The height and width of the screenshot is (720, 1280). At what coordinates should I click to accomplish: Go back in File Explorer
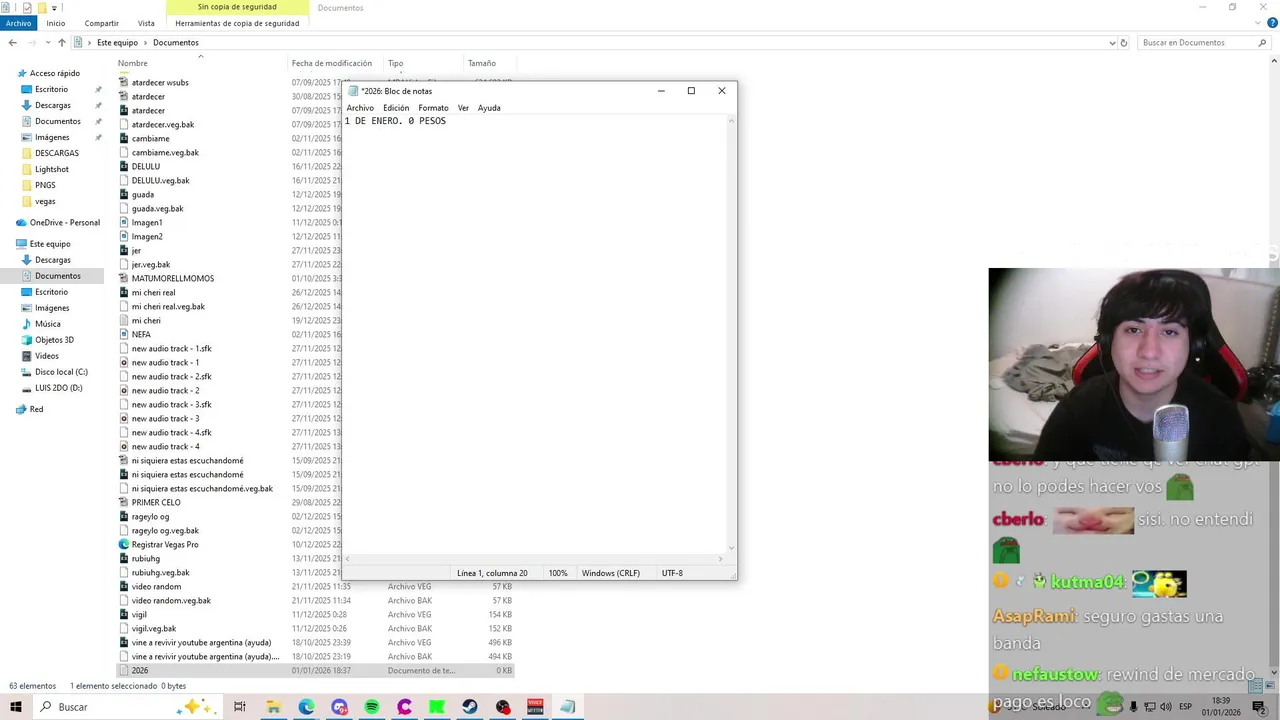pyautogui.click(x=13, y=43)
